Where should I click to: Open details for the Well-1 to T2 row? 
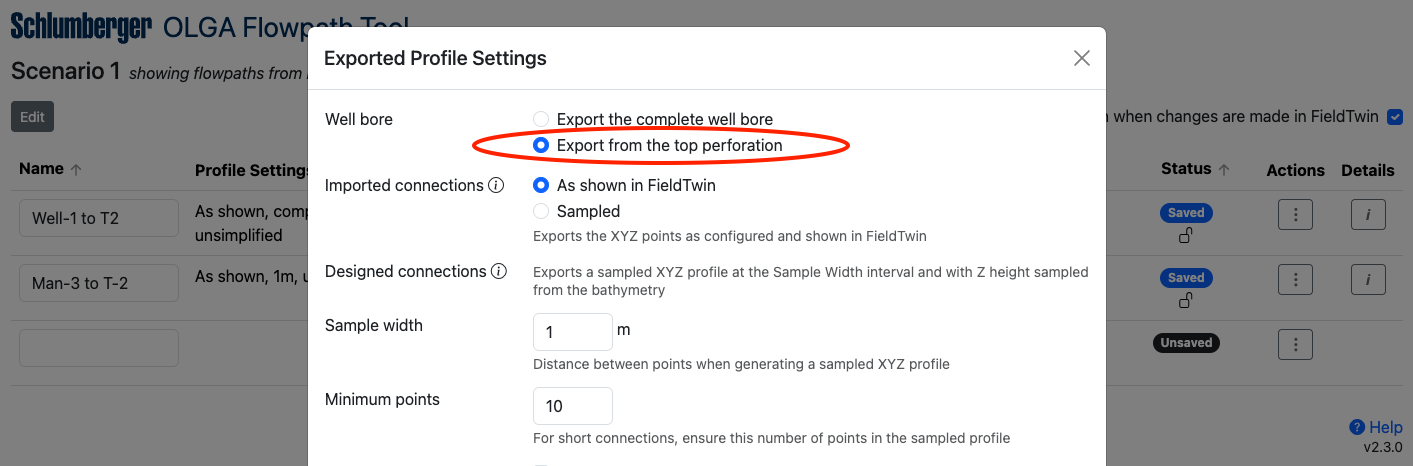[x=1367, y=216]
